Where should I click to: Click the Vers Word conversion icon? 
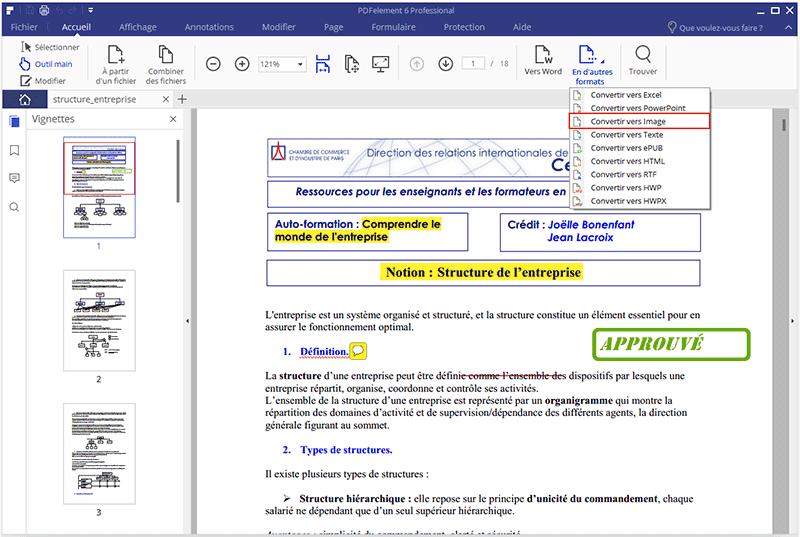pos(543,55)
